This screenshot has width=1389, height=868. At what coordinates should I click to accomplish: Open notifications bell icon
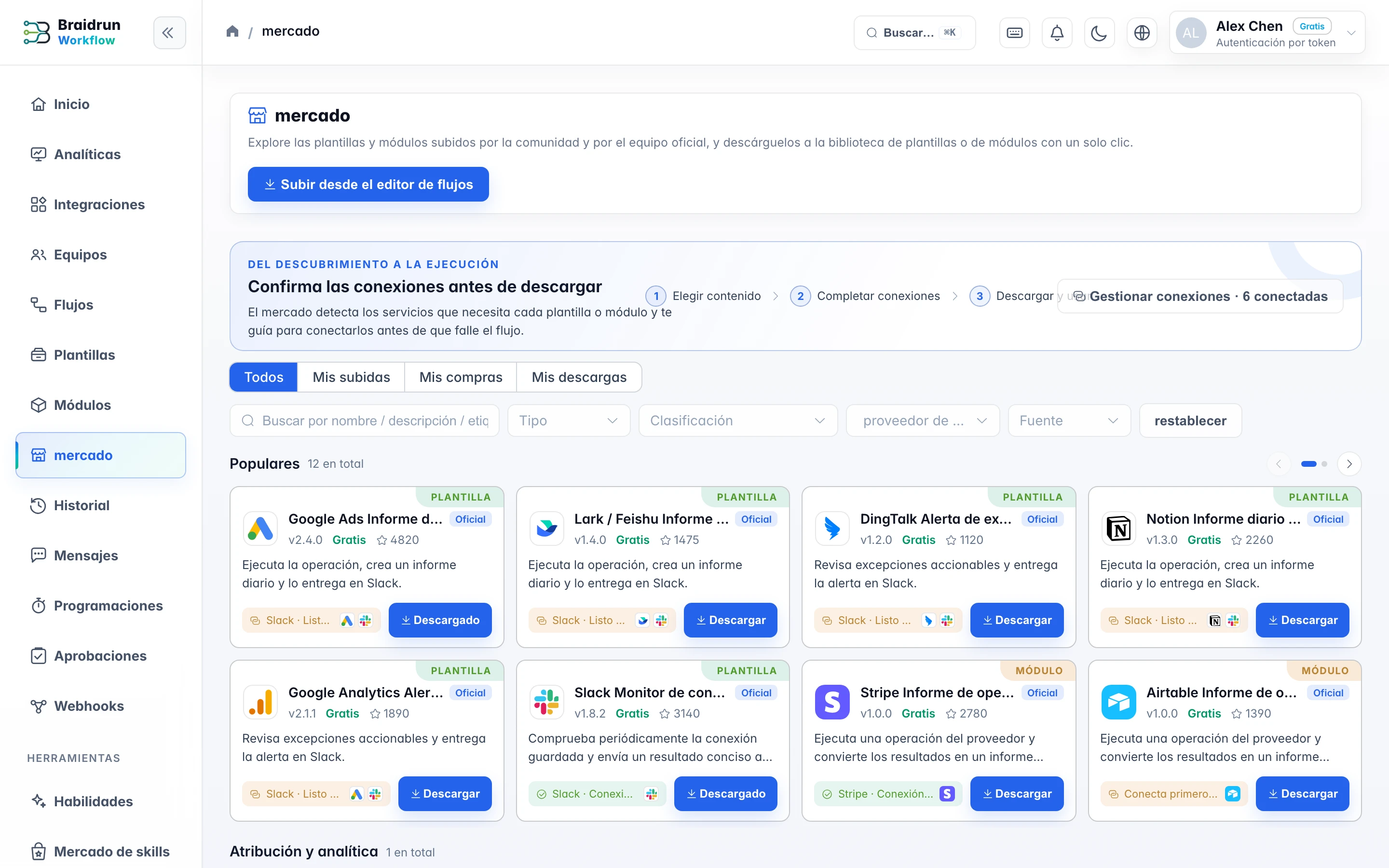point(1057,33)
